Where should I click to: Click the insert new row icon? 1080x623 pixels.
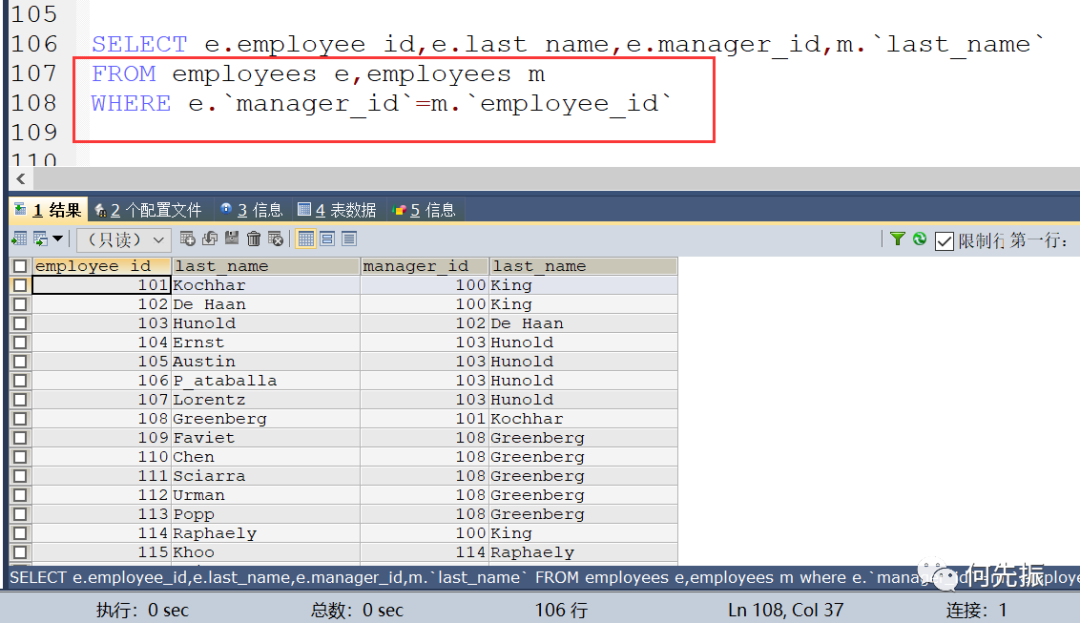click(187, 239)
